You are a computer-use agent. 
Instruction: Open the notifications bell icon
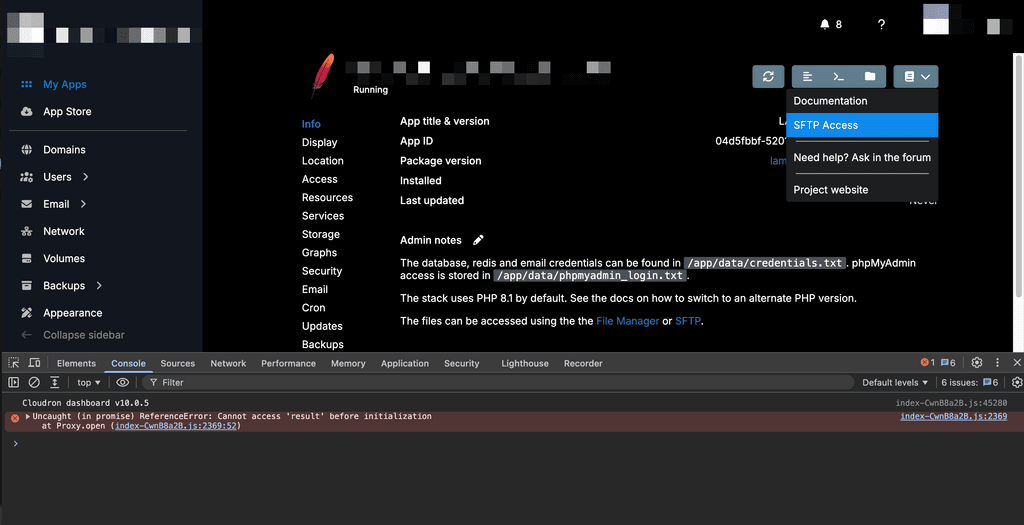click(824, 24)
